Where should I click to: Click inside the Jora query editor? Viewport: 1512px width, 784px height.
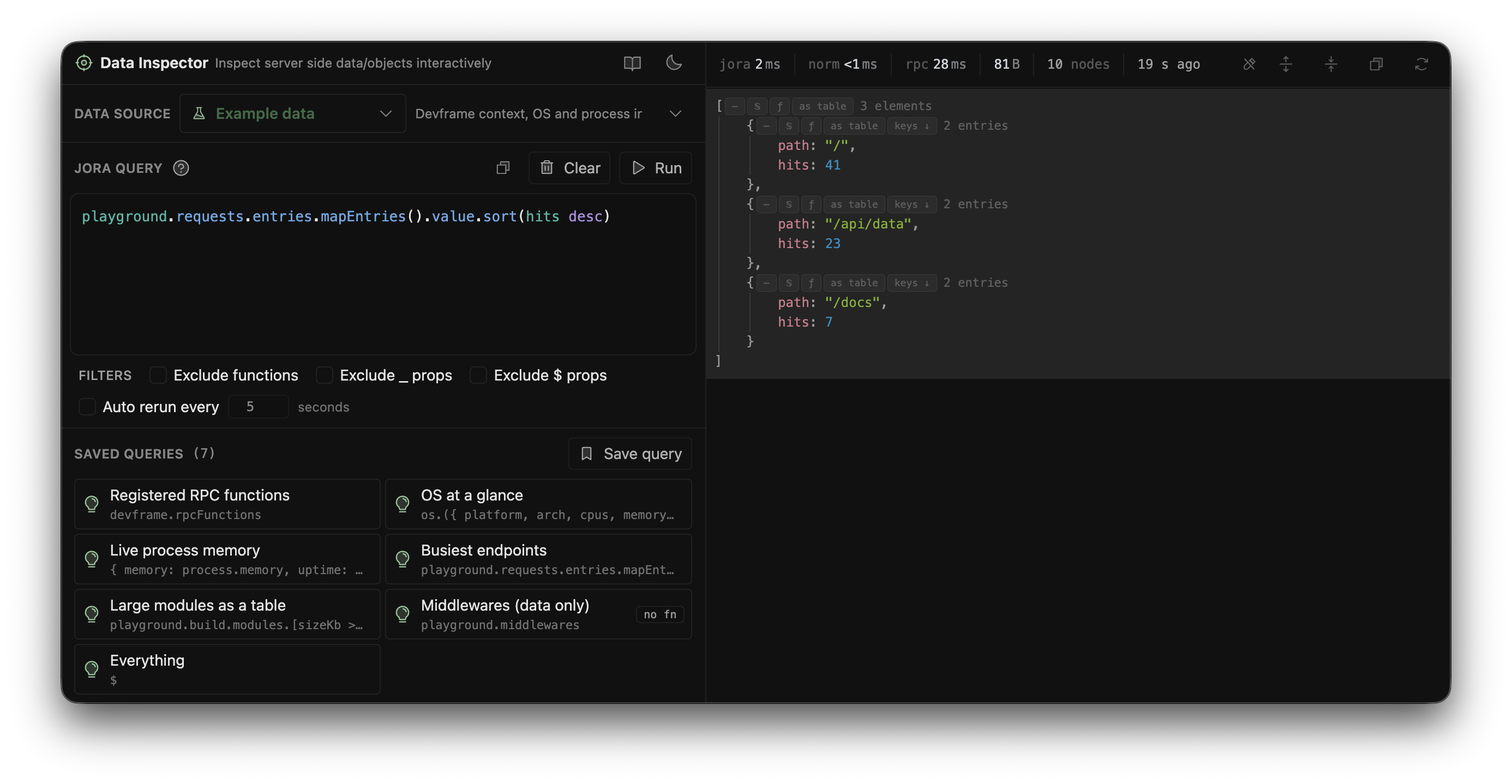[383, 274]
